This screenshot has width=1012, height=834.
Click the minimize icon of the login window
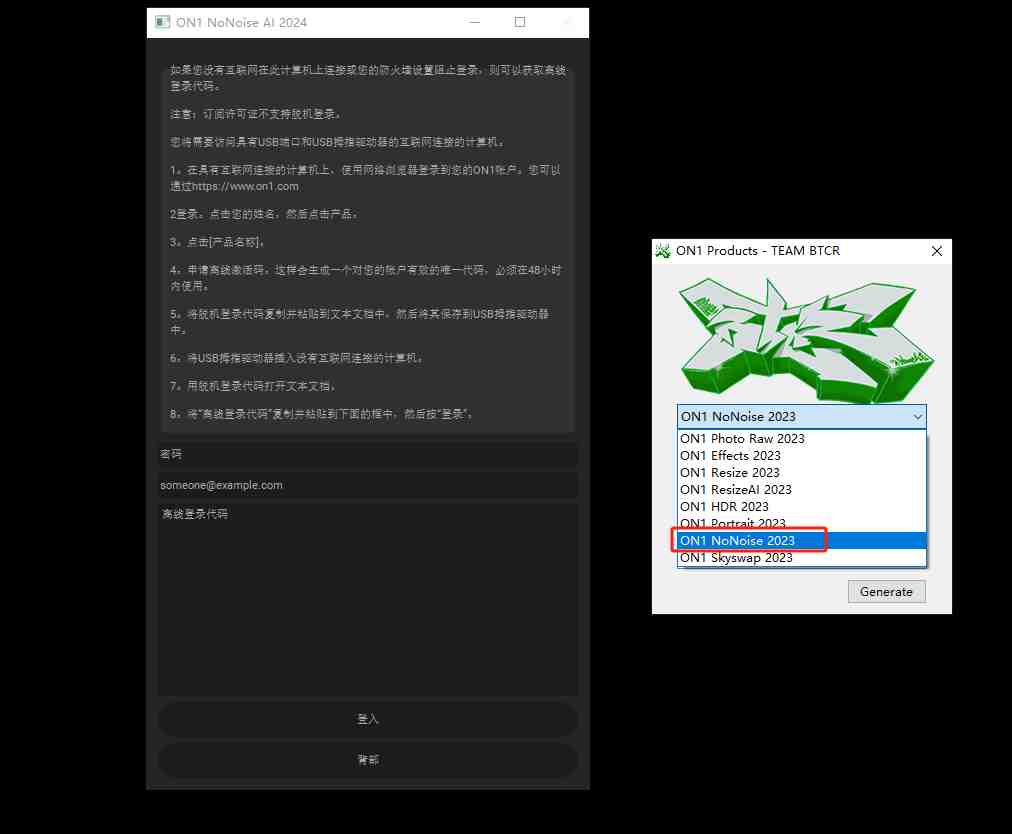click(474, 22)
